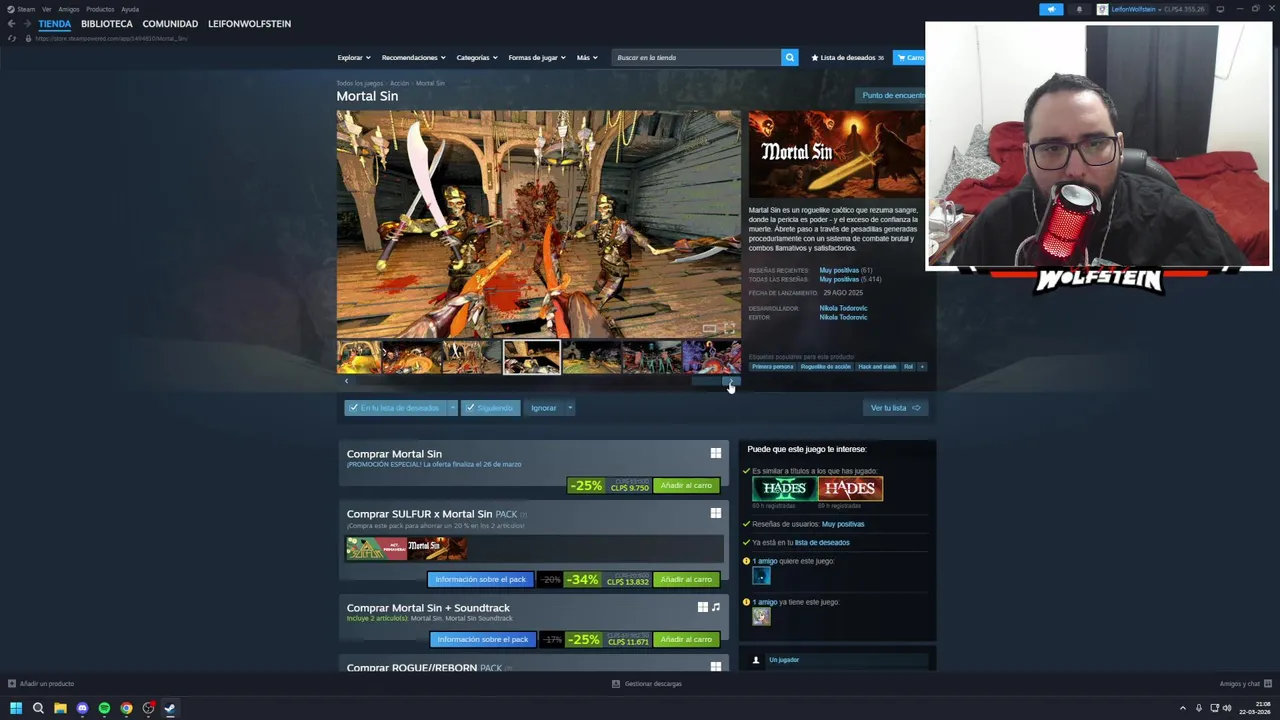Switch to the BIBLIOTECA tab
The height and width of the screenshot is (720, 1280).
click(107, 24)
